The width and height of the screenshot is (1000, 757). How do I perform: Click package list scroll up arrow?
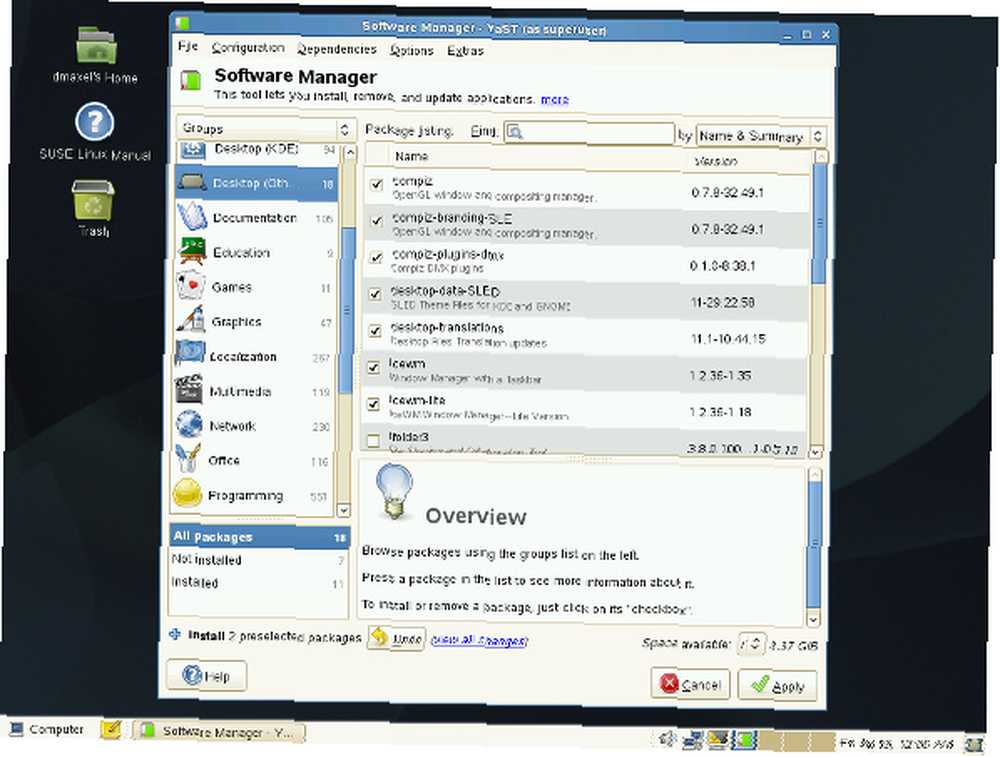pos(821,156)
